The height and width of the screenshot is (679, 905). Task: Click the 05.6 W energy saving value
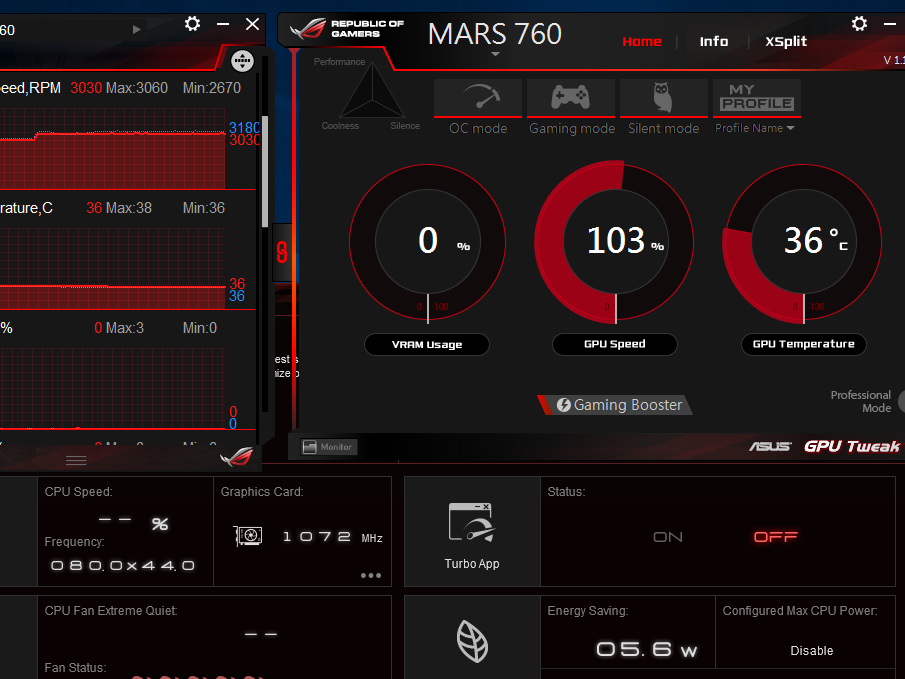[646, 650]
